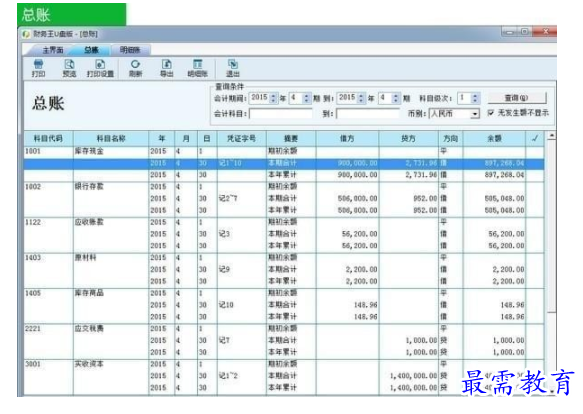Click the 打印 (Print) toolbar icon
Image resolution: width=583 pixels, height=414 pixels.
38,68
